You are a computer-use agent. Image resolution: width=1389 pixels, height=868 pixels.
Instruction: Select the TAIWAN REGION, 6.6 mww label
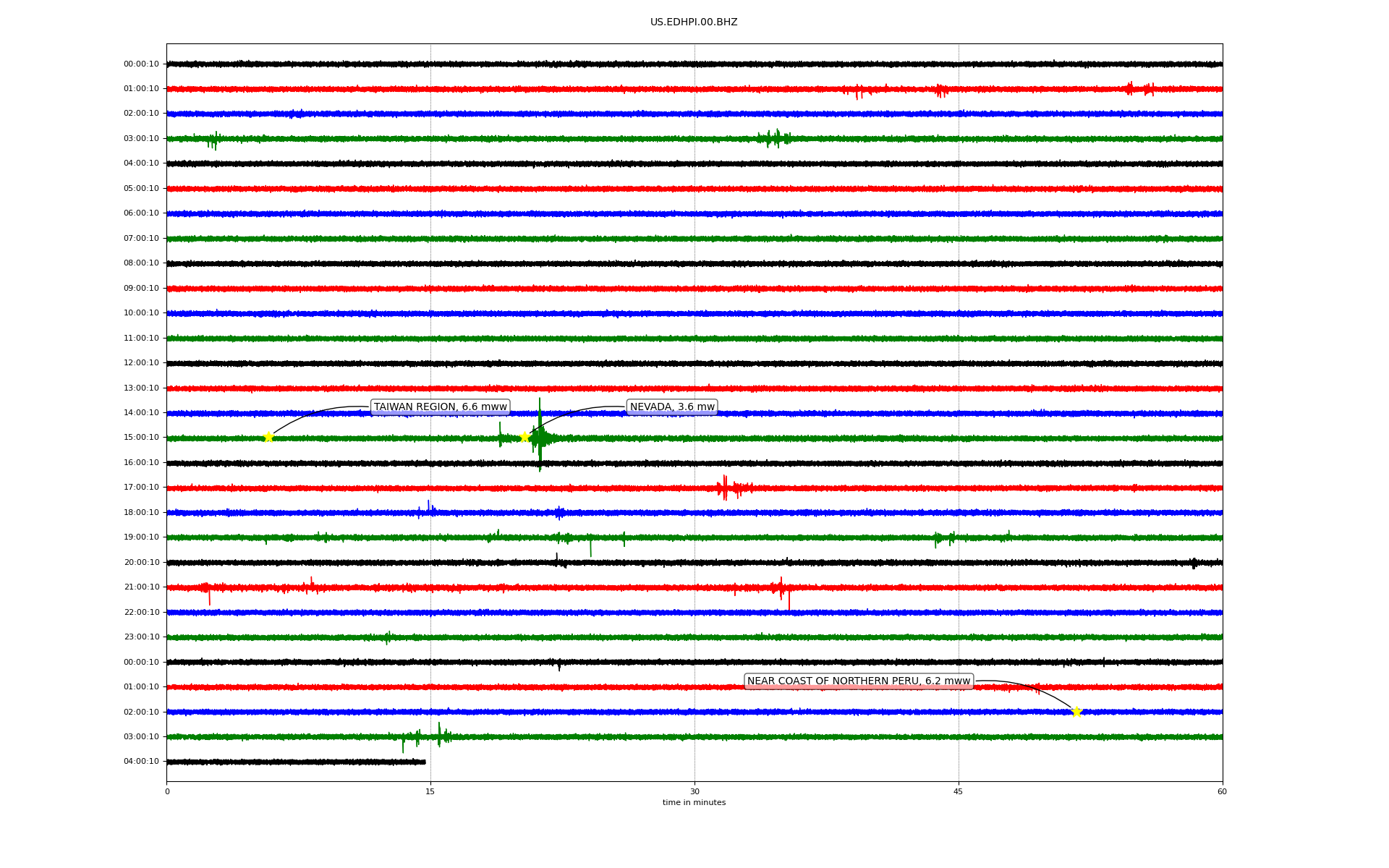pyautogui.click(x=440, y=407)
